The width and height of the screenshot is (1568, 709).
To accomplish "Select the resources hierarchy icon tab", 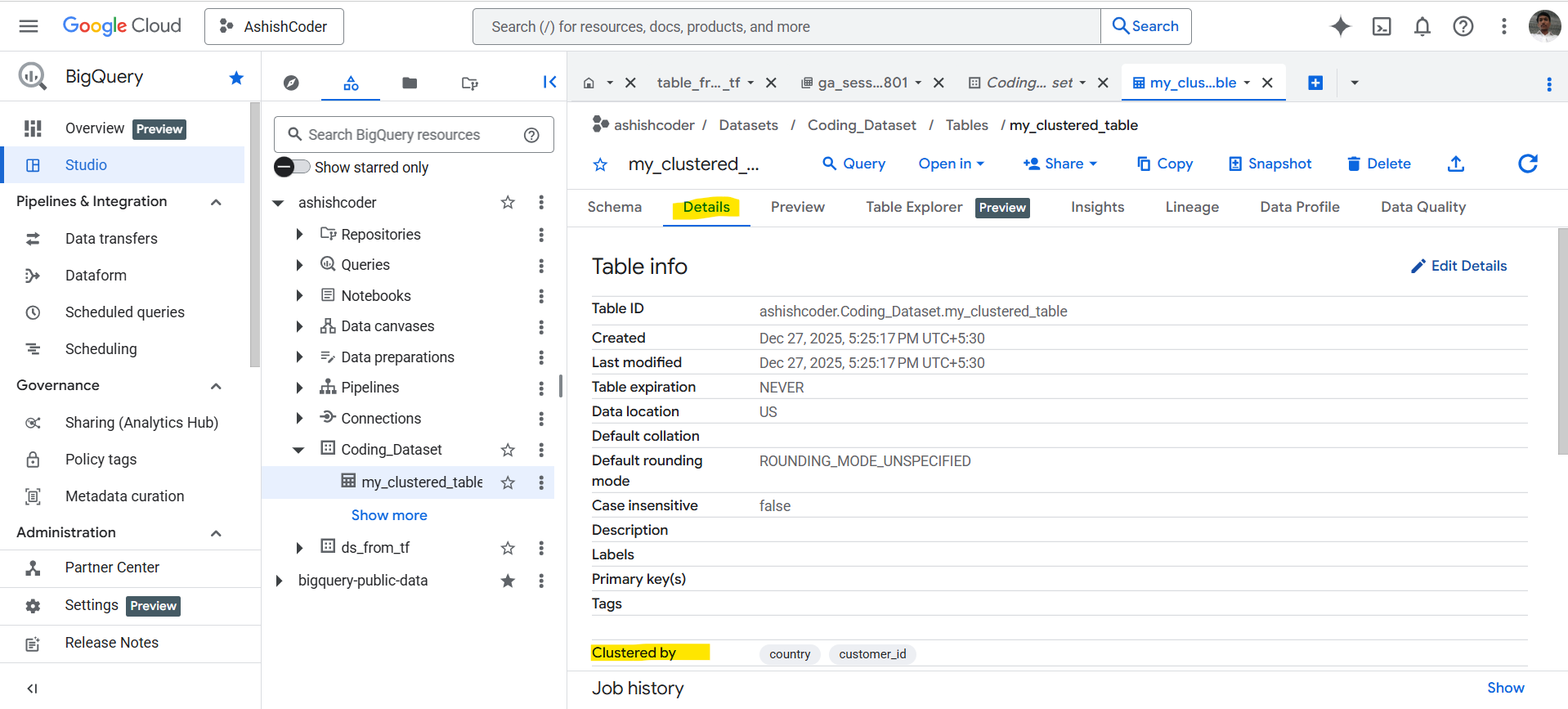I will [x=351, y=83].
